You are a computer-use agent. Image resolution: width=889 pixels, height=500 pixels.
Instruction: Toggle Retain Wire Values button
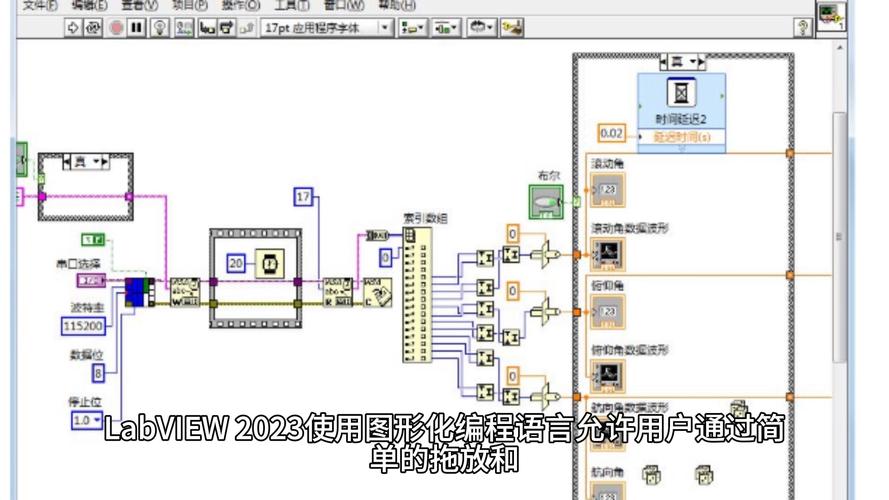click(x=184, y=27)
